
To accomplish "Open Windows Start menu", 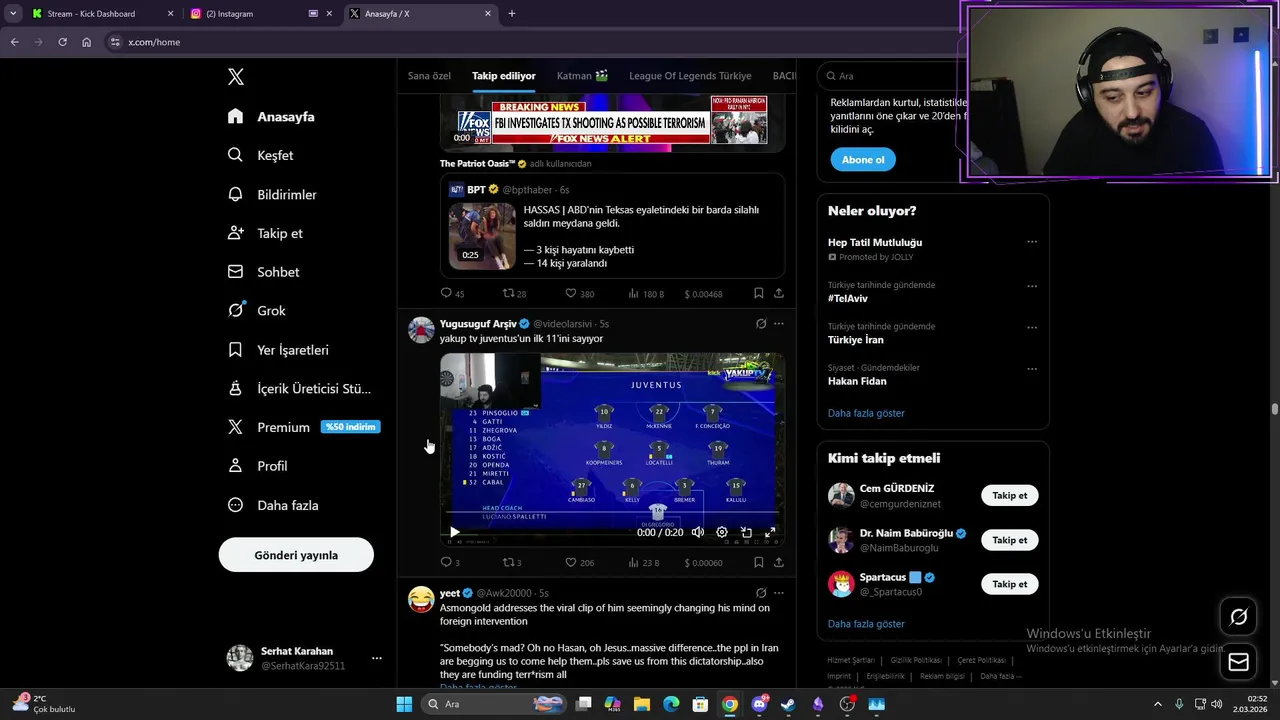I will click(x=404, y=704).
